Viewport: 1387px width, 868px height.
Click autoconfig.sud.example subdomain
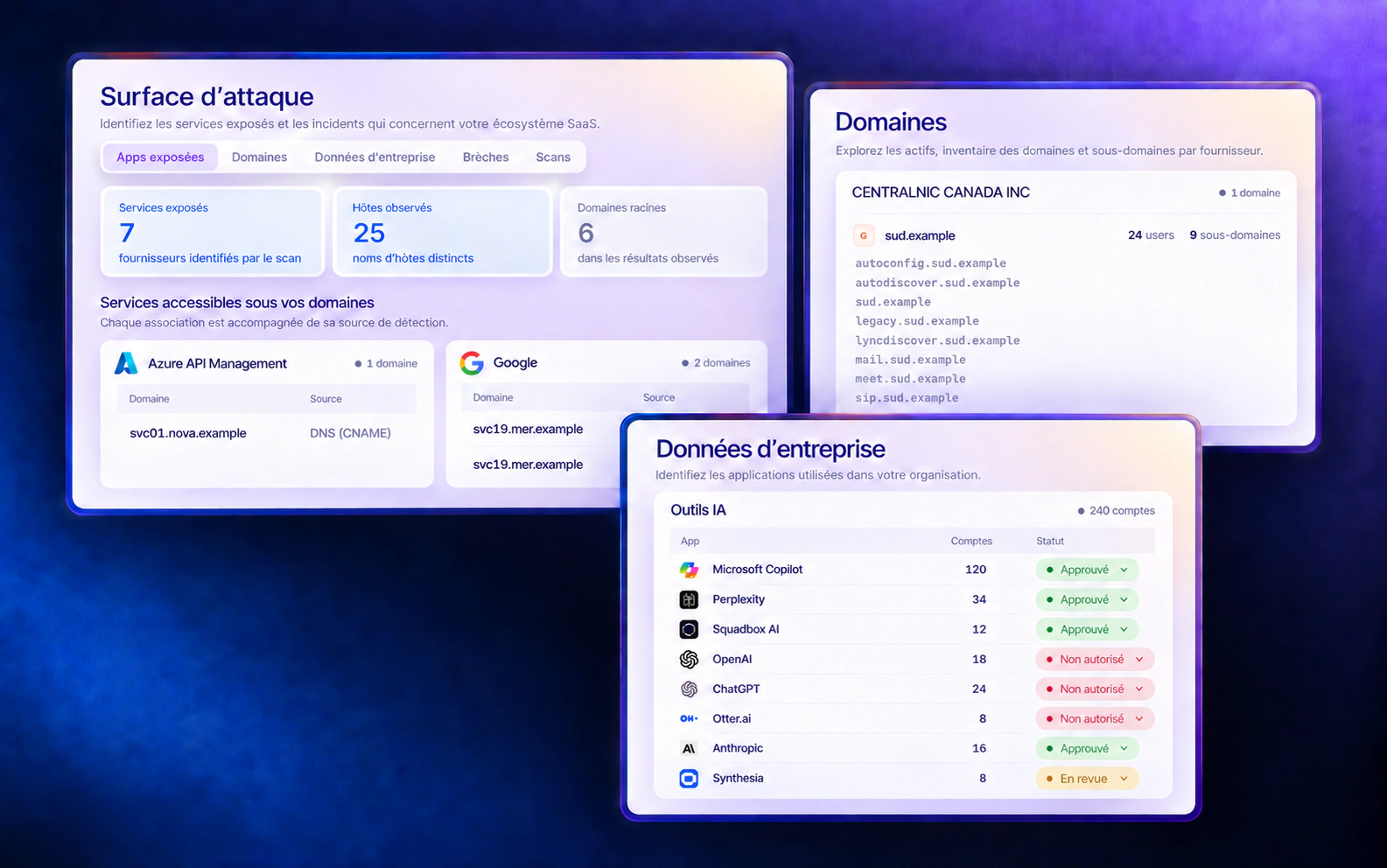930,263
